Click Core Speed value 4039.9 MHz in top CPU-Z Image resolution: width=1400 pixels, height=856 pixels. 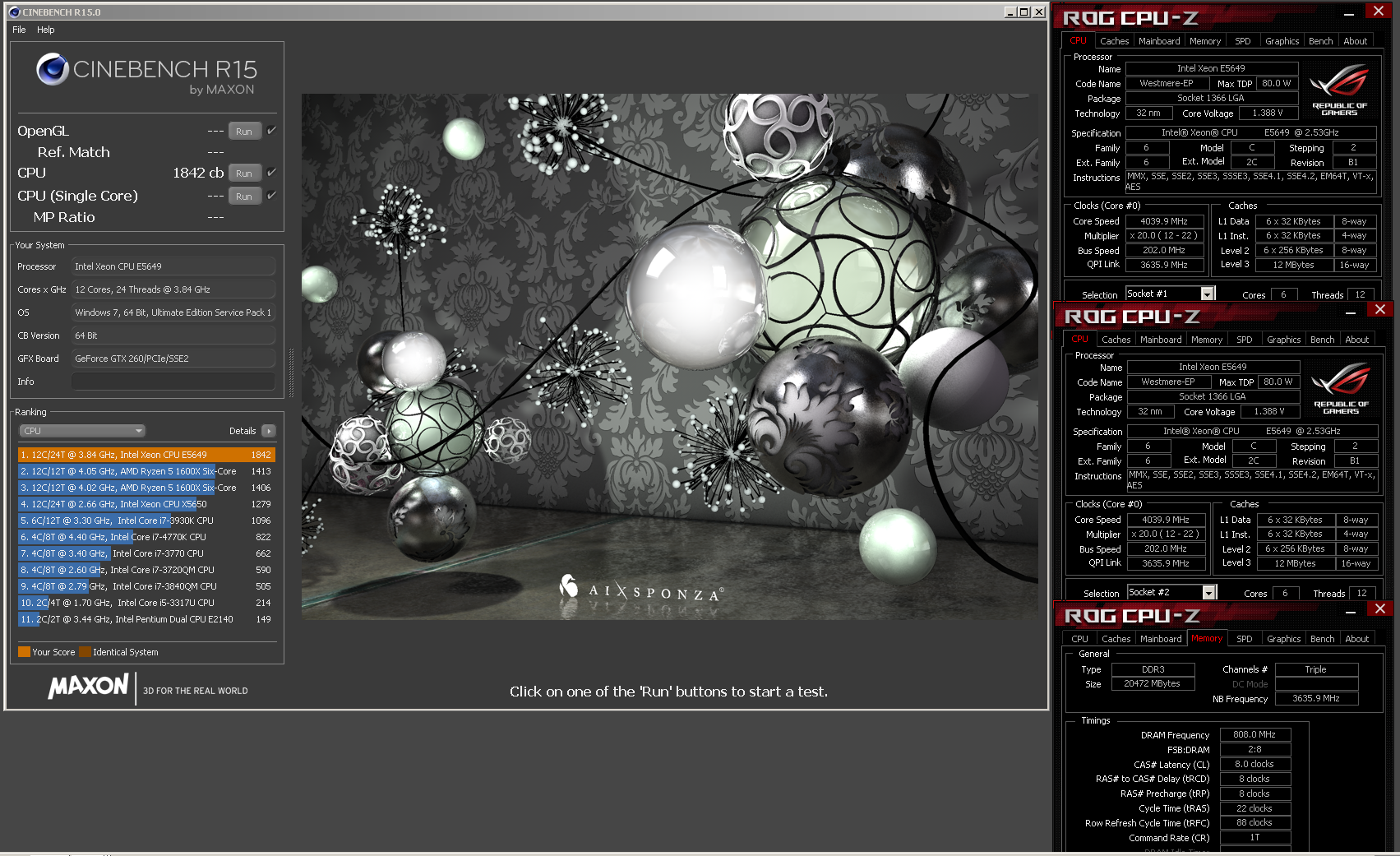pyautogui.click(x=1164, y=221)
